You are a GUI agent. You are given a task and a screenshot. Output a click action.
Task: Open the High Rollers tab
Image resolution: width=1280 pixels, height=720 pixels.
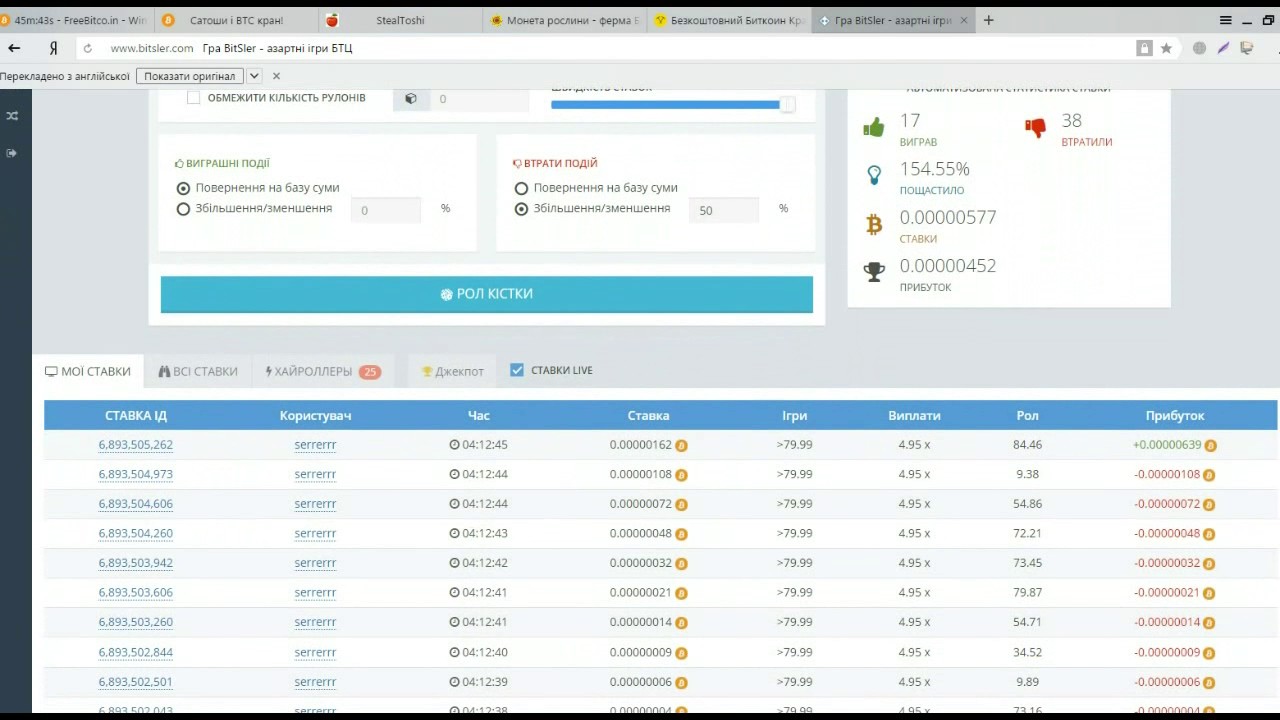coord(323,371)
